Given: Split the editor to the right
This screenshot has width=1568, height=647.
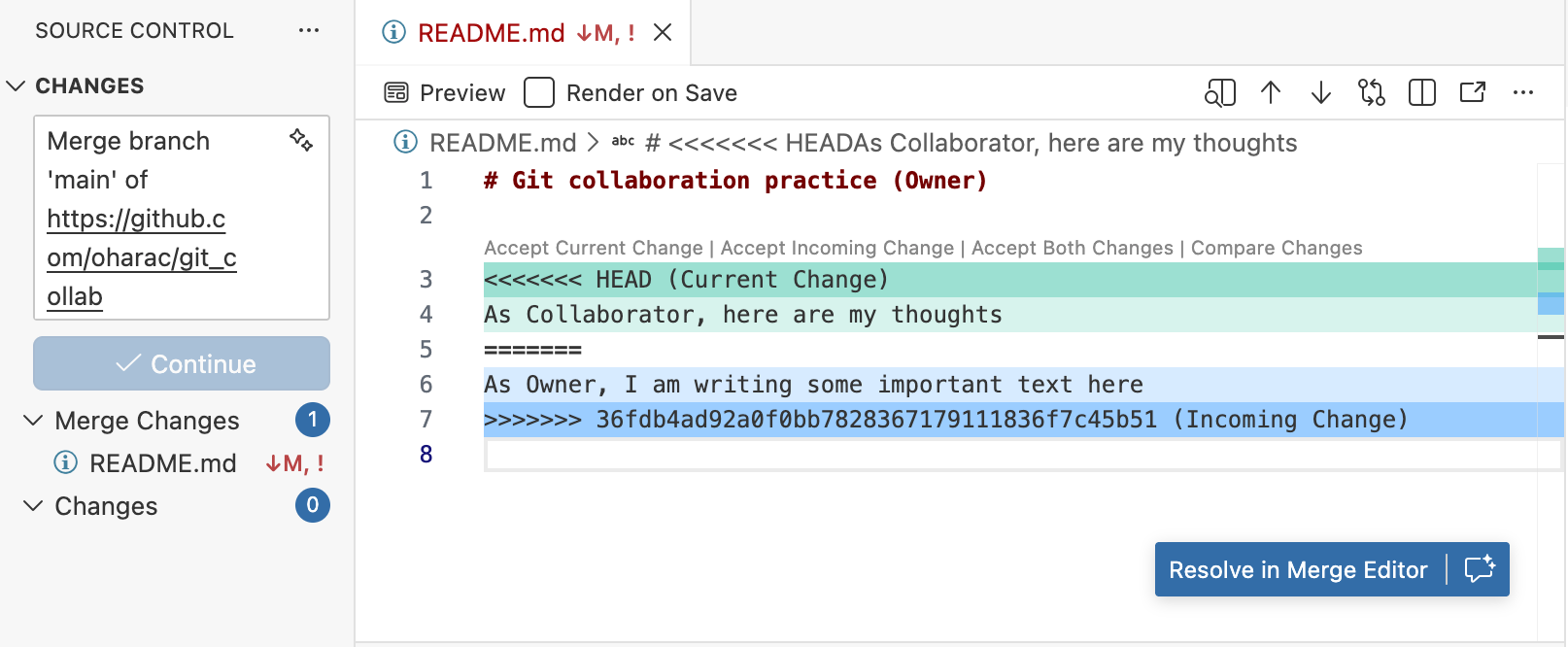Looking at the screenshot, I should click(1422, 93).
